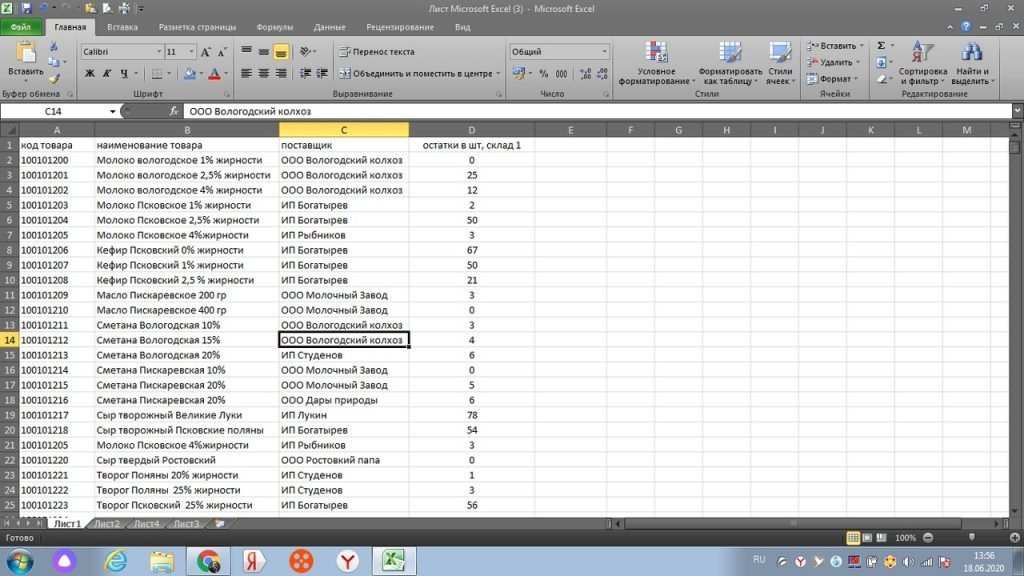Toggle Перенос текста (wrap text)
Viewport: 1024px width, 576px height.
click(x=376, y=51)
